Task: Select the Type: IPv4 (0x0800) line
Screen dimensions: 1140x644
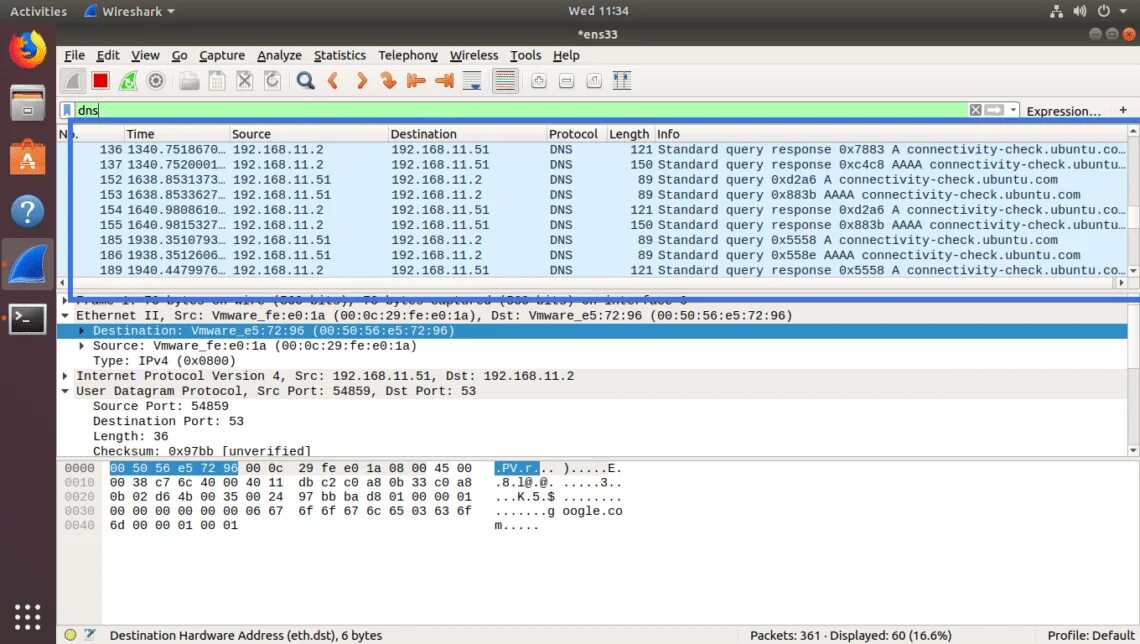Action: click(x=593, y=361)
